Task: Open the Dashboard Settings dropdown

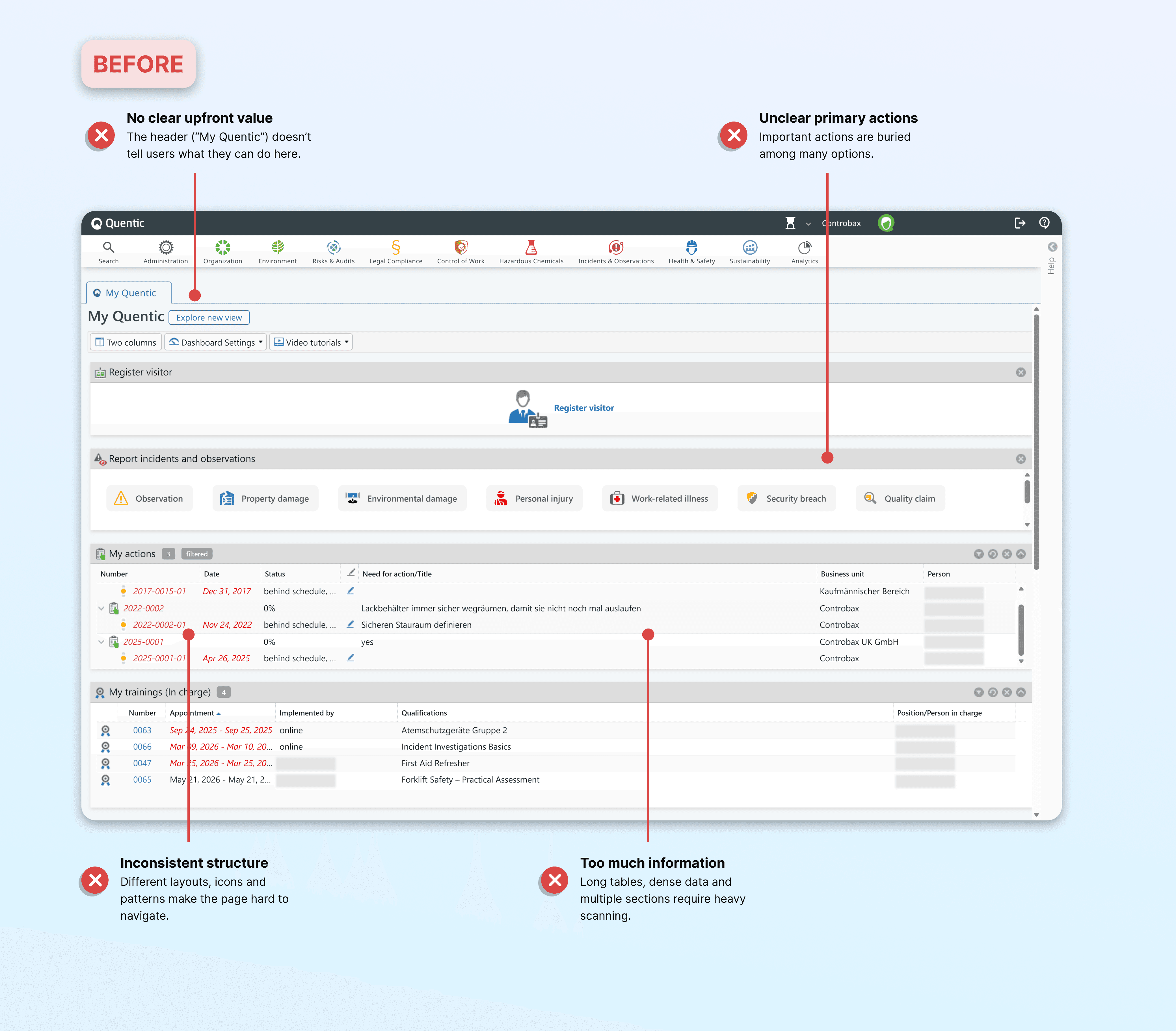Action: pyautogui.click(x=216, y=342)
